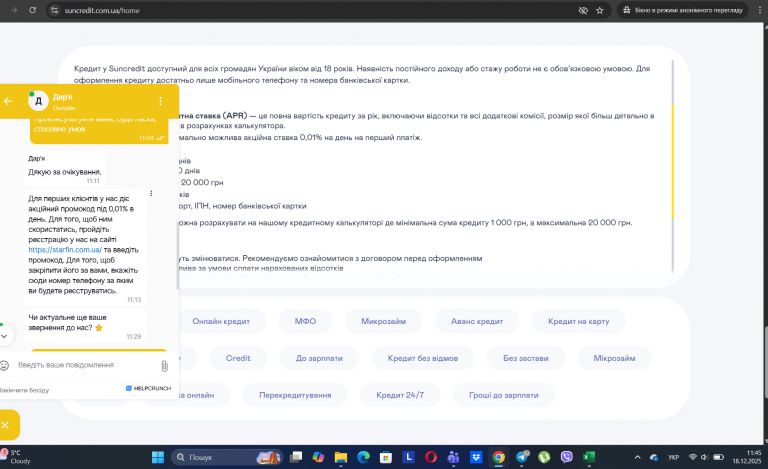Bookmark this page with star icon
The width and height of the screenshot is (768, 469).
tap(600, 10)
